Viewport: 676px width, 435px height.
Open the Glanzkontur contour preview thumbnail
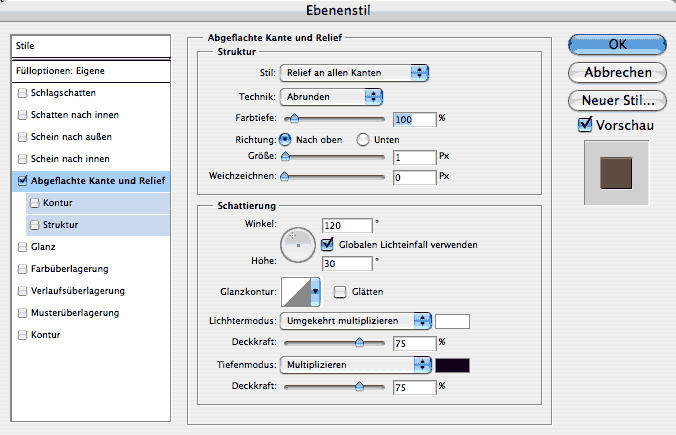click(x=296, y=291)
